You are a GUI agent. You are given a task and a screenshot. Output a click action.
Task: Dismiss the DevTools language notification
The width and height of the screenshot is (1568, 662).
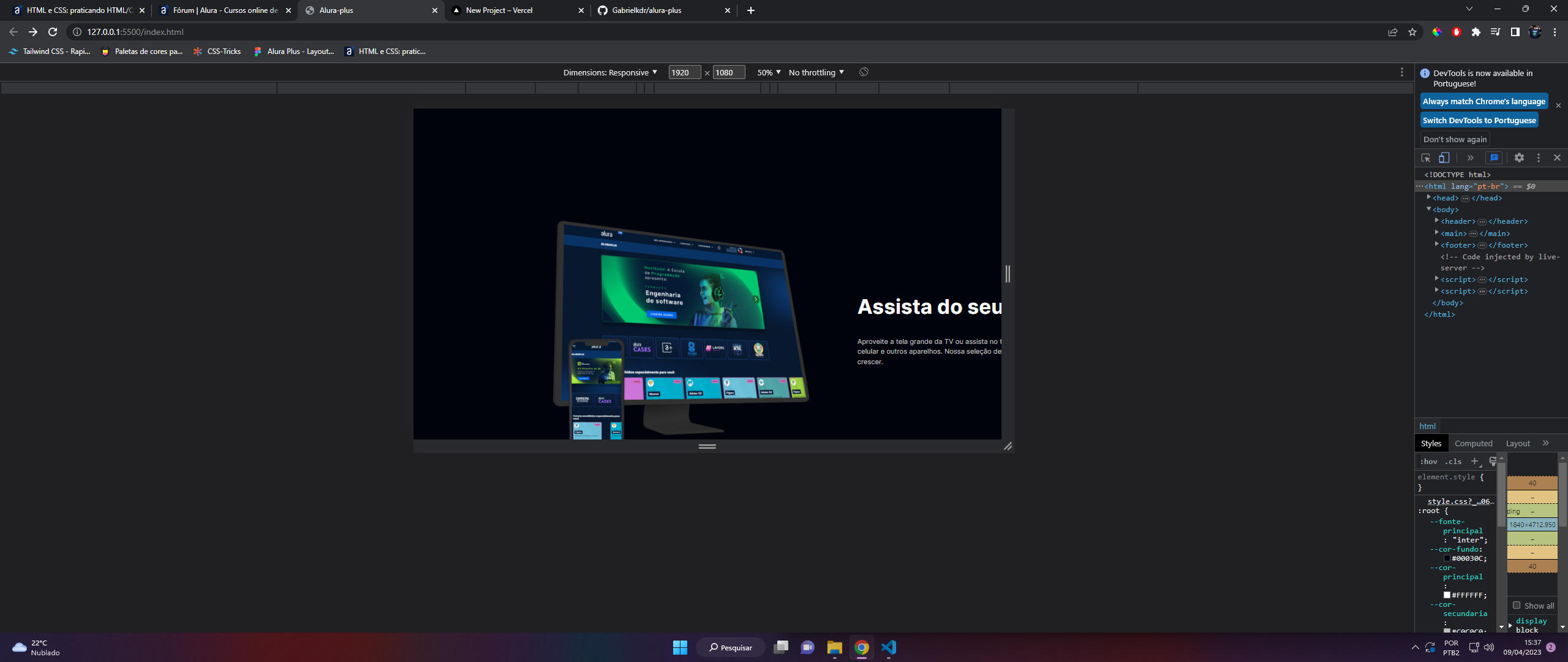coord(1558,105)
